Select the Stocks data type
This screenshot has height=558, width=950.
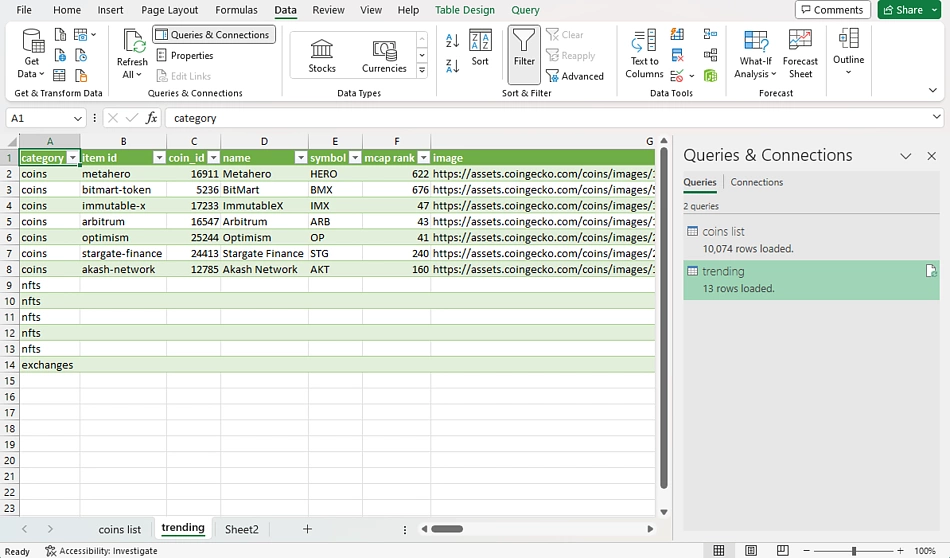point(322,56)
